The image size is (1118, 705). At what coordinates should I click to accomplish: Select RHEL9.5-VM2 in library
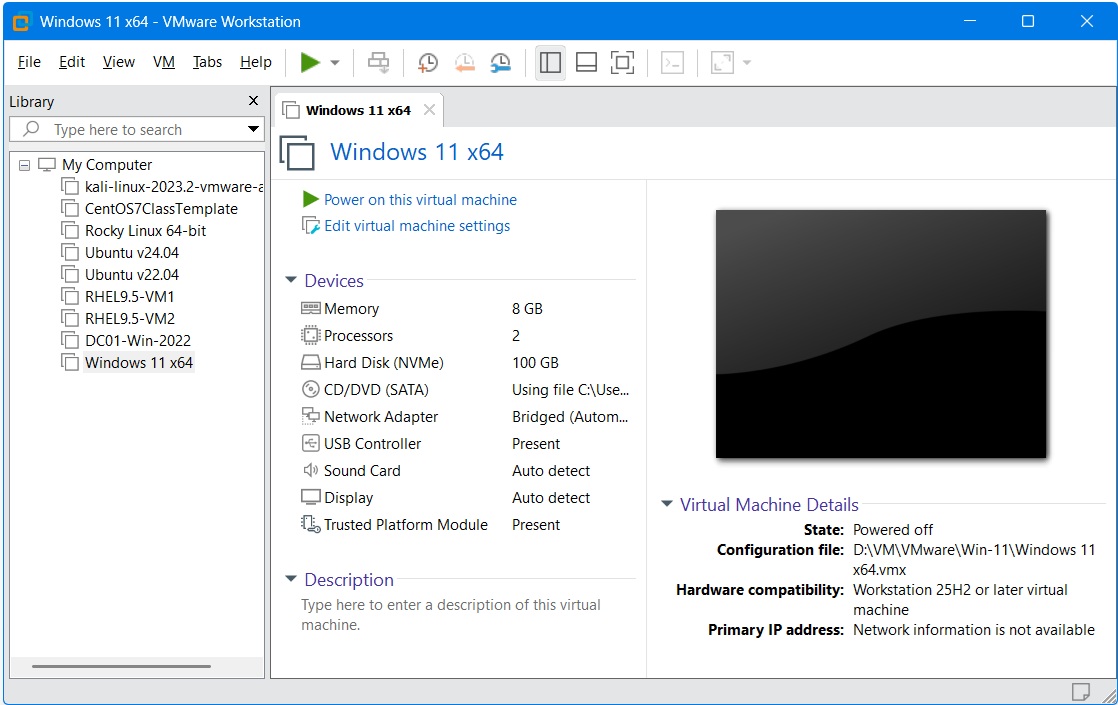click(x=130, y=319)
